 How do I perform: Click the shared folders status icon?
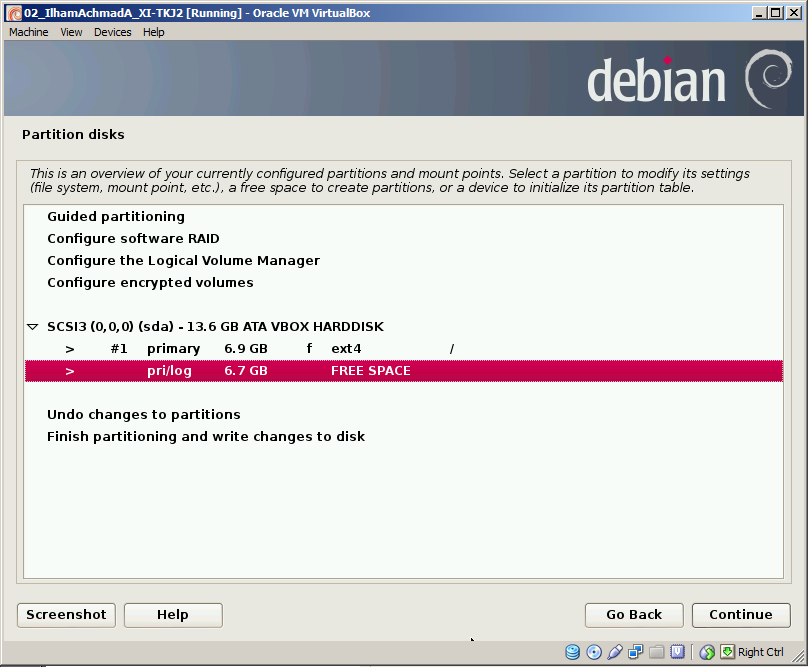(x=657, y=651)
